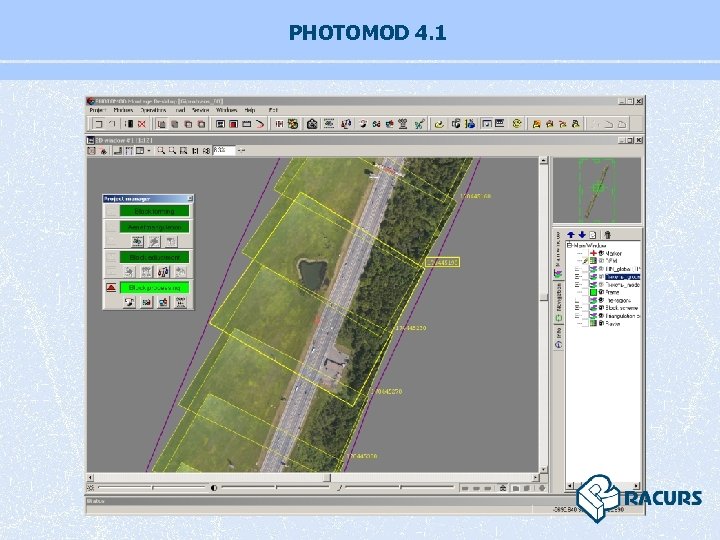Click the new document icon in layers panel
The width and height of the screenshot is (720, 540).
(x=593, y=235)
